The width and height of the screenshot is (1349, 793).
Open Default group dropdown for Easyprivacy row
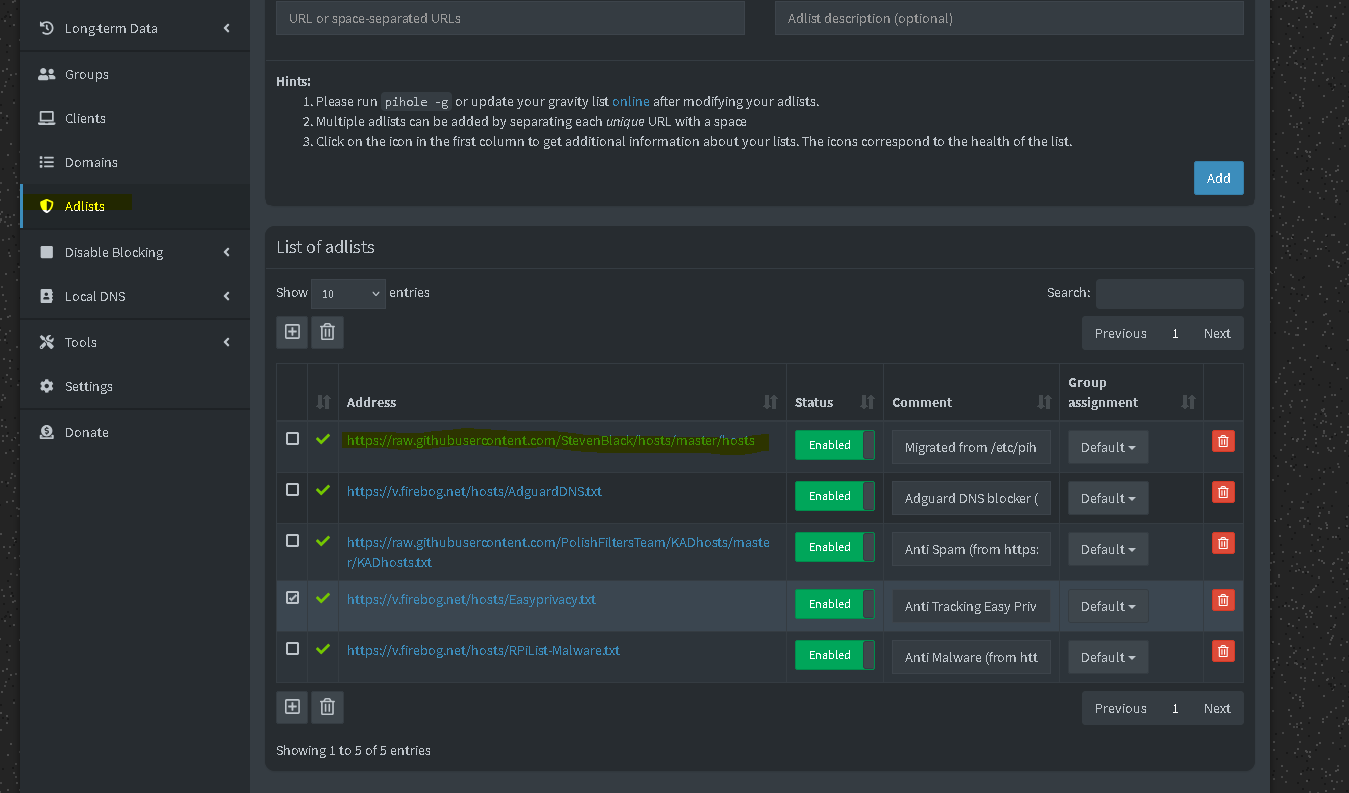[1107, 606]
